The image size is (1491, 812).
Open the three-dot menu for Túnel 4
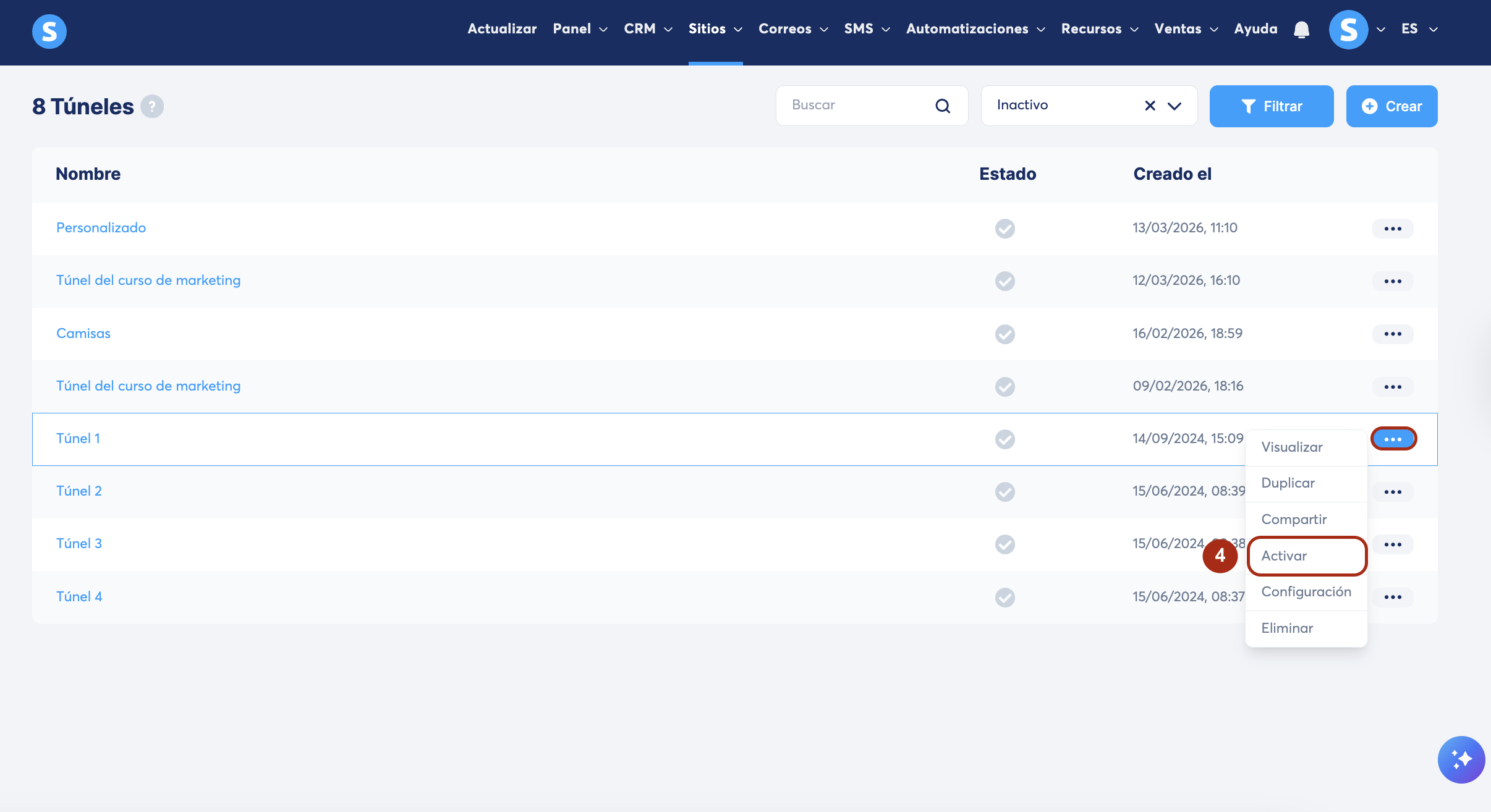click(1392, 597)
